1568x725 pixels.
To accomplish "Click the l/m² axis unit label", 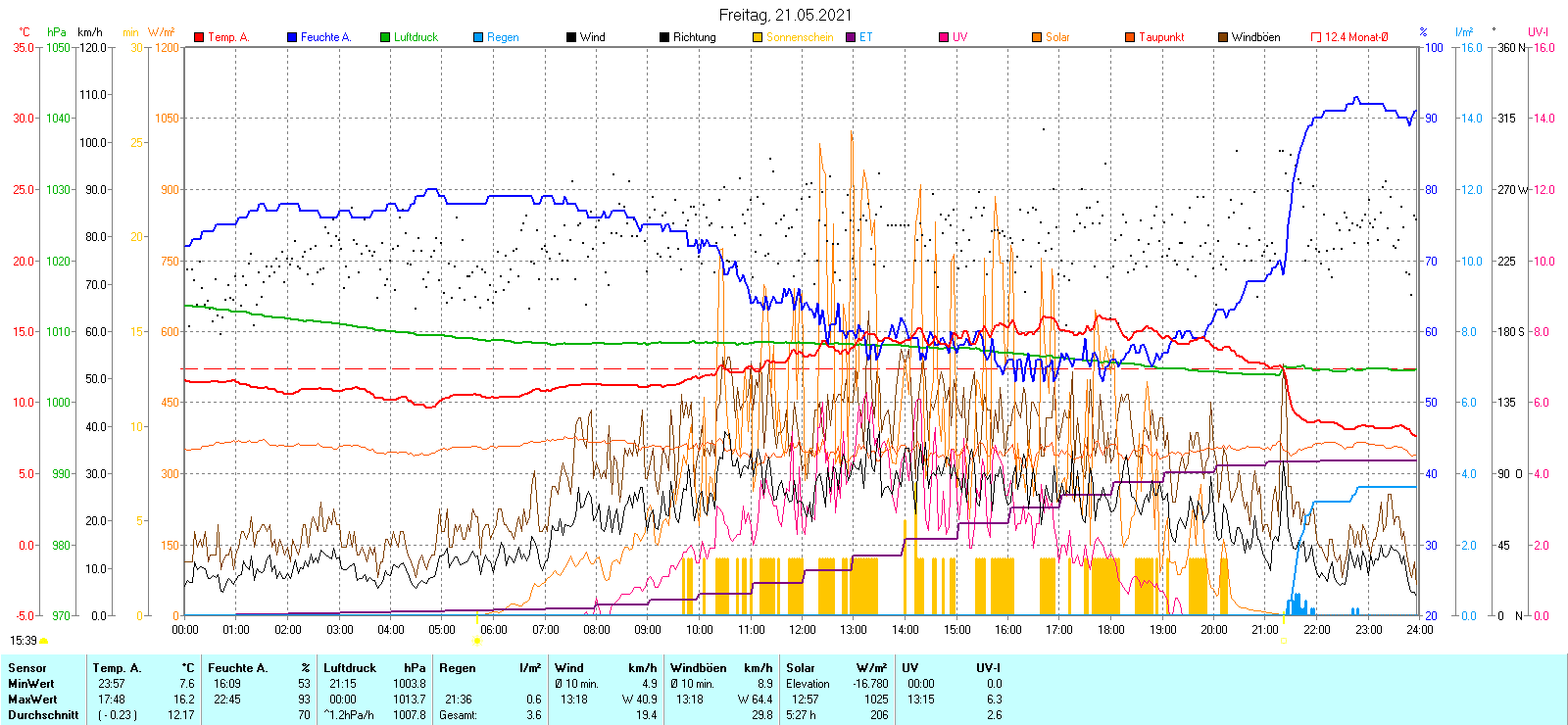I will coord(1464,32).
